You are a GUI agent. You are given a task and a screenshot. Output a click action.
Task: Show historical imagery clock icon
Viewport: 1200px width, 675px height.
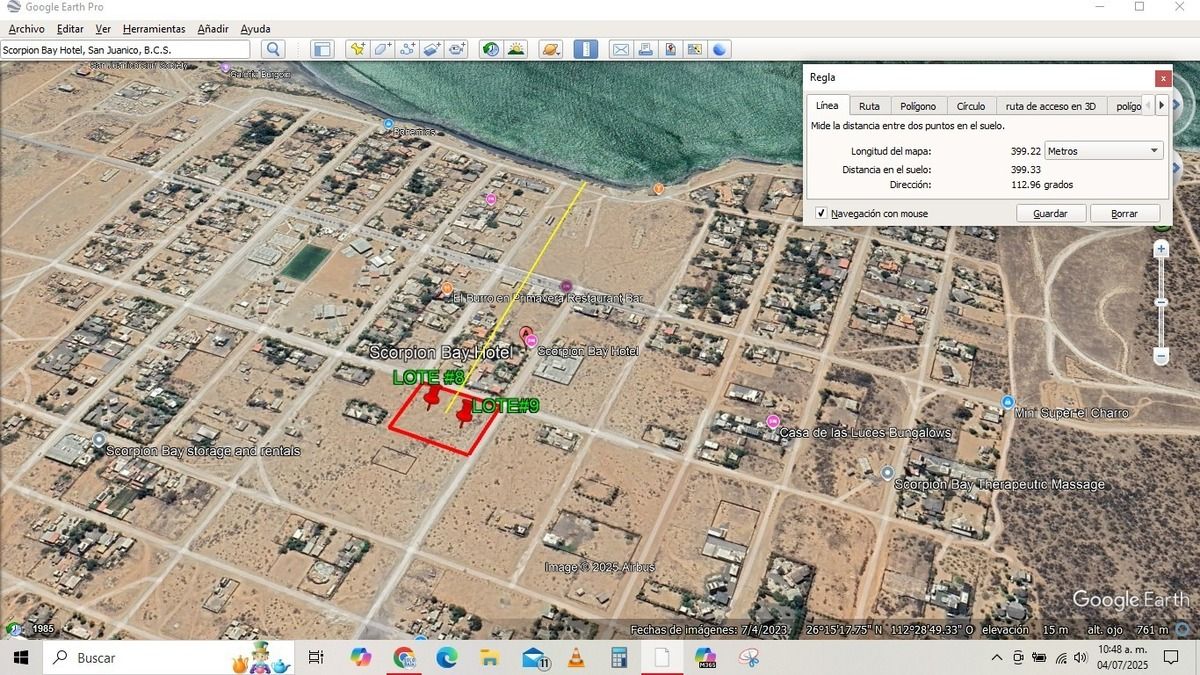(x=491, y=49)
